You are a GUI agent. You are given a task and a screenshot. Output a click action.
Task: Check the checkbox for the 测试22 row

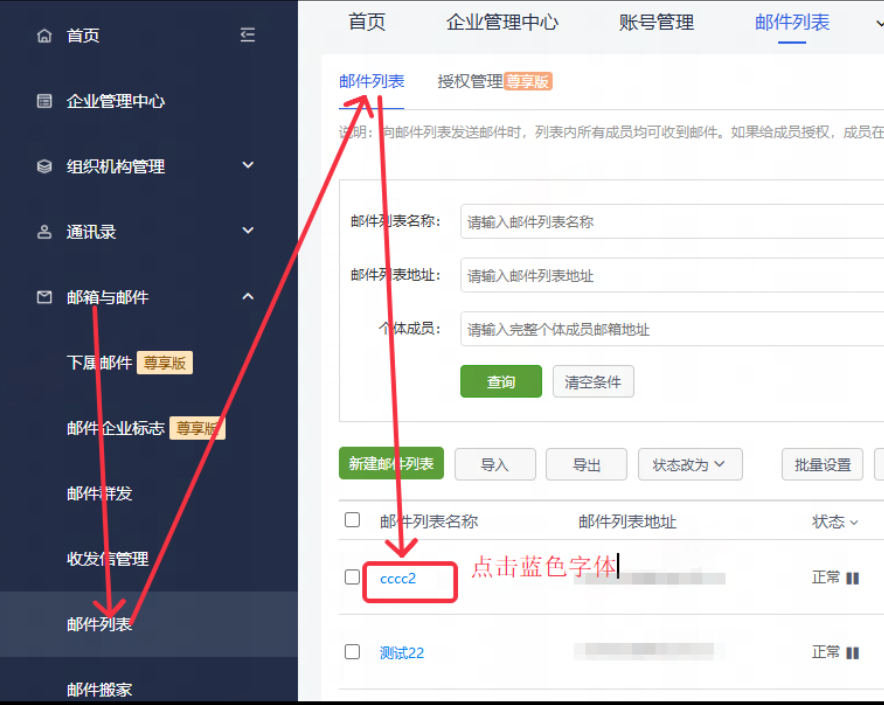352,651
